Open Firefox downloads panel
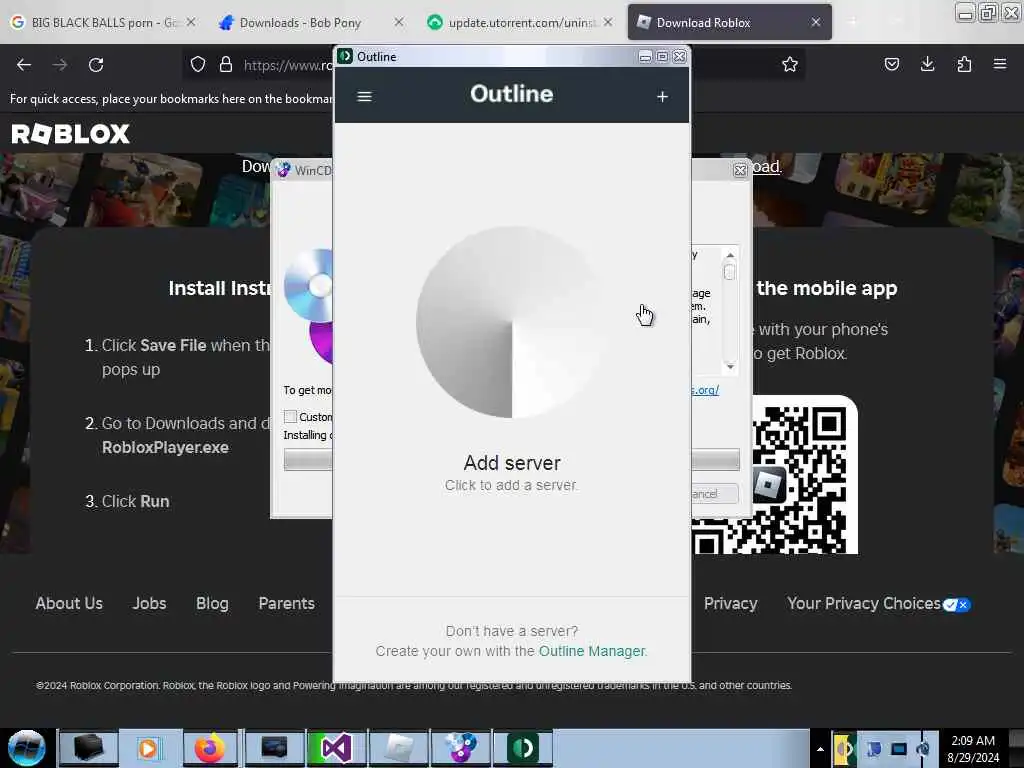Image resolution: width=1024 pixels, height=768 pixels. 927,64
